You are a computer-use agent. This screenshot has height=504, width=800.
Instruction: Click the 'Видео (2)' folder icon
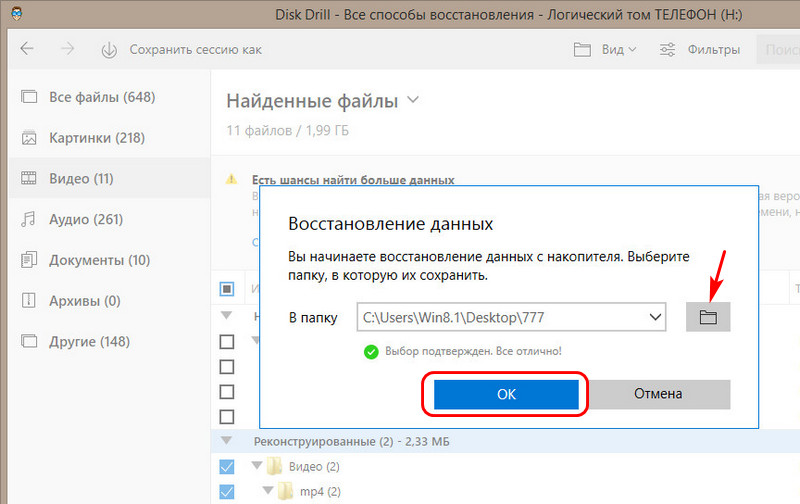coord(275,466)
